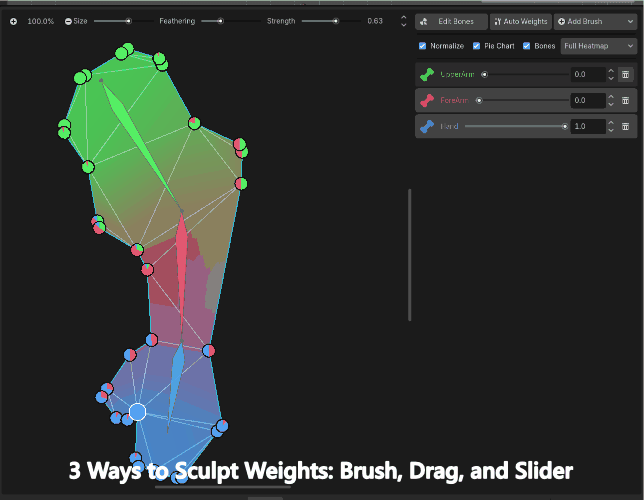Image resolution: width=644 pixels, height=500 pixels.
Task: Click the zoom out minus icon
Action: tap(68, 21)
